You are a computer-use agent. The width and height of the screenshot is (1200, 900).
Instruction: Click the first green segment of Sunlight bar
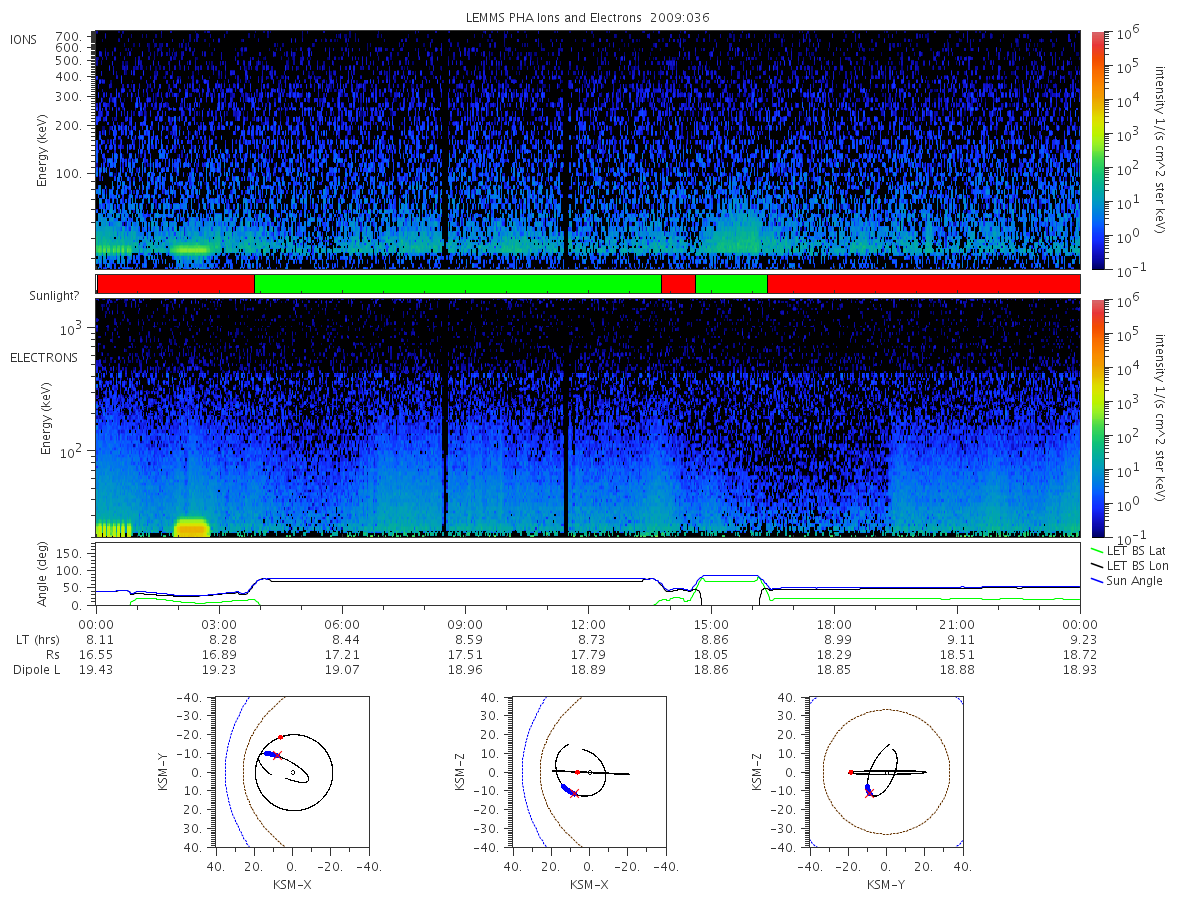[458, 284]
